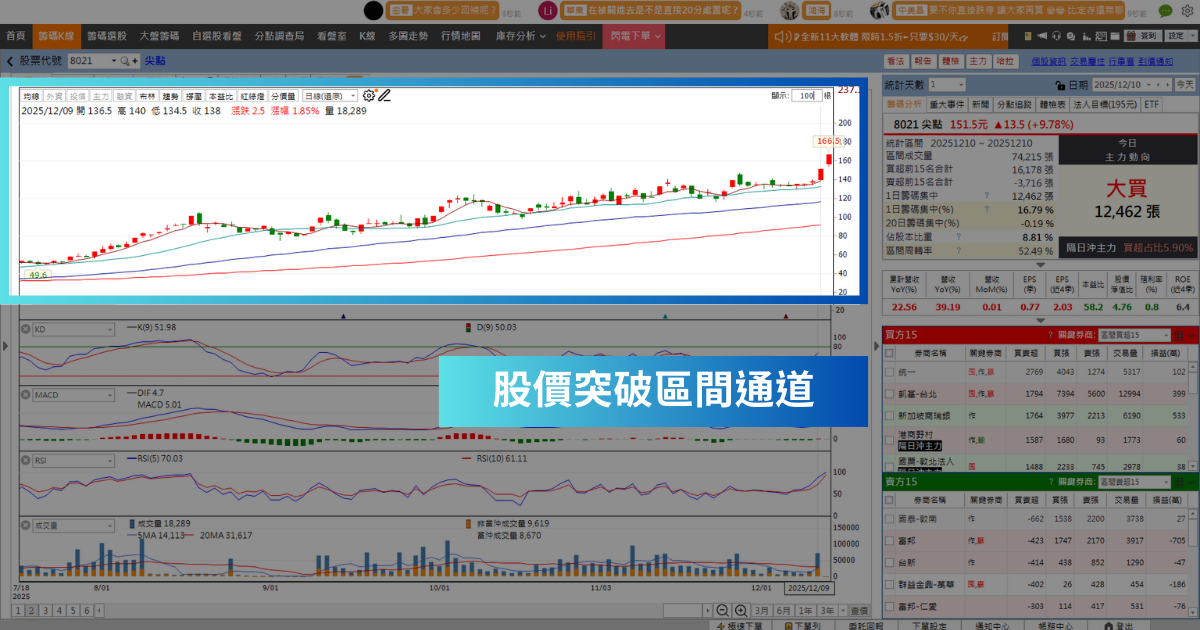1200x630 pixels.
Task: Click the 日期 2025/12/10 date field
Action: [x=1130, y=85]
